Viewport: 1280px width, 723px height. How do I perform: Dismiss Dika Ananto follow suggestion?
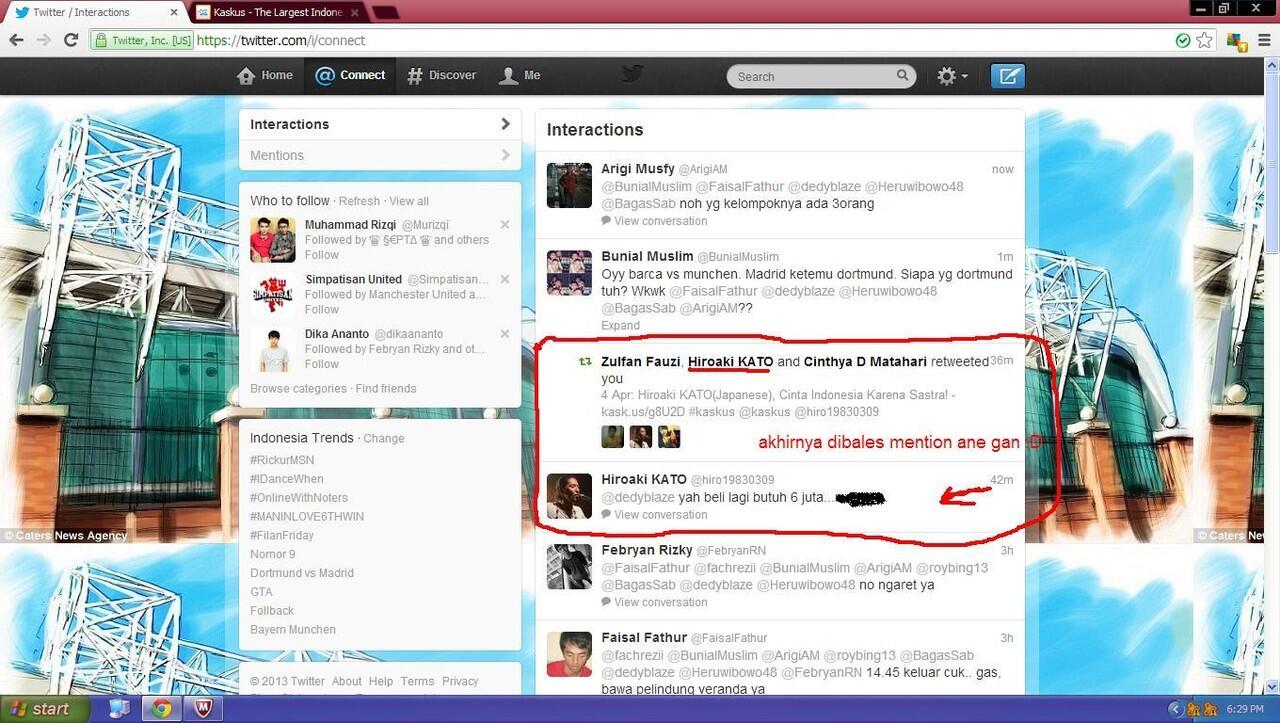click(x=505, y=334)
